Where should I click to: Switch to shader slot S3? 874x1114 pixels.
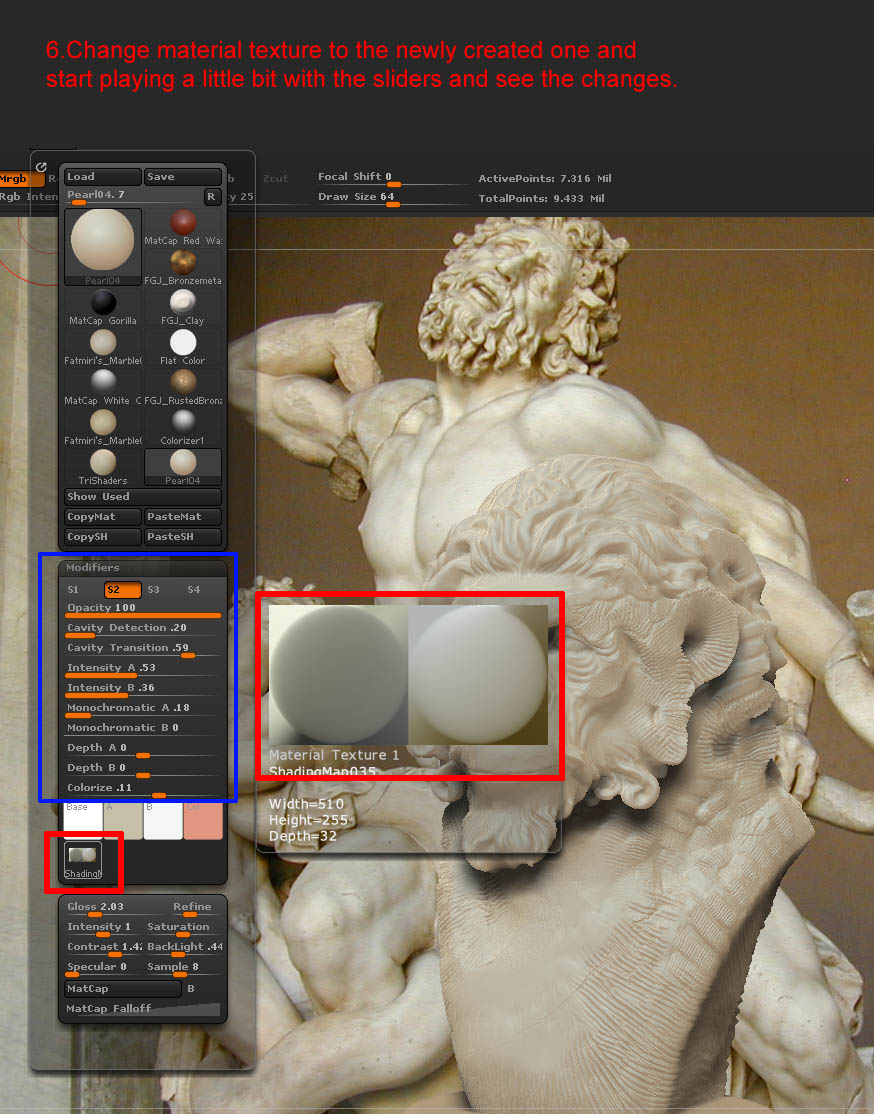[153, 590]
